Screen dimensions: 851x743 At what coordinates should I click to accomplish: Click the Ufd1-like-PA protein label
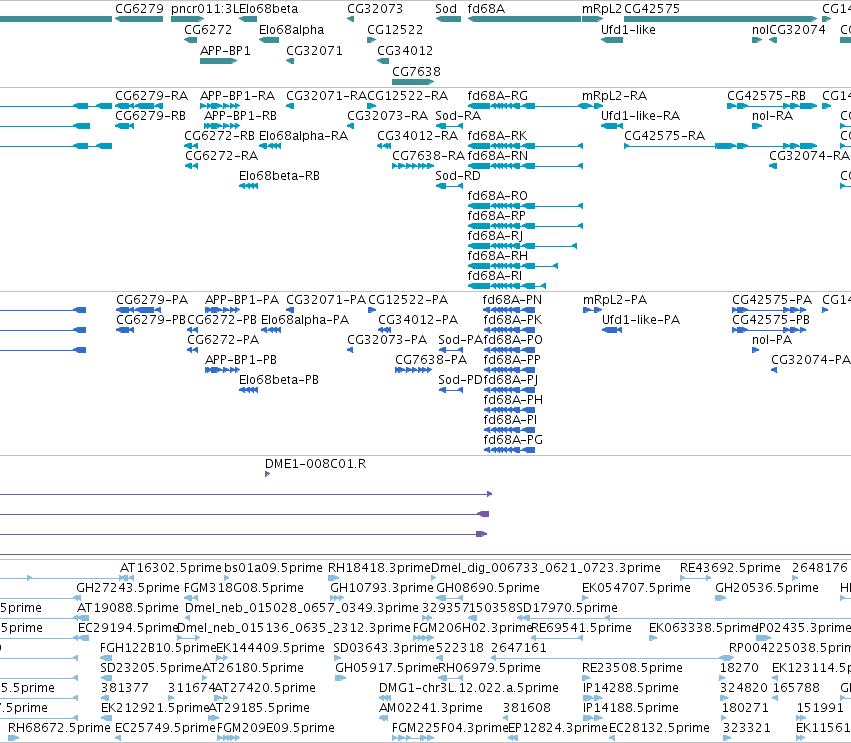point(641,320)
